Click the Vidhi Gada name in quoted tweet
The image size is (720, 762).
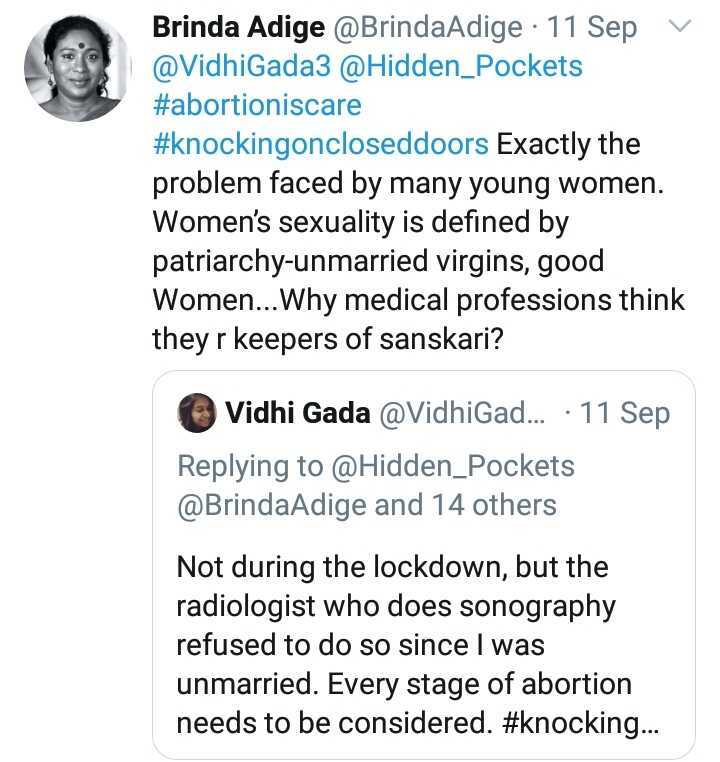[297, 413]
